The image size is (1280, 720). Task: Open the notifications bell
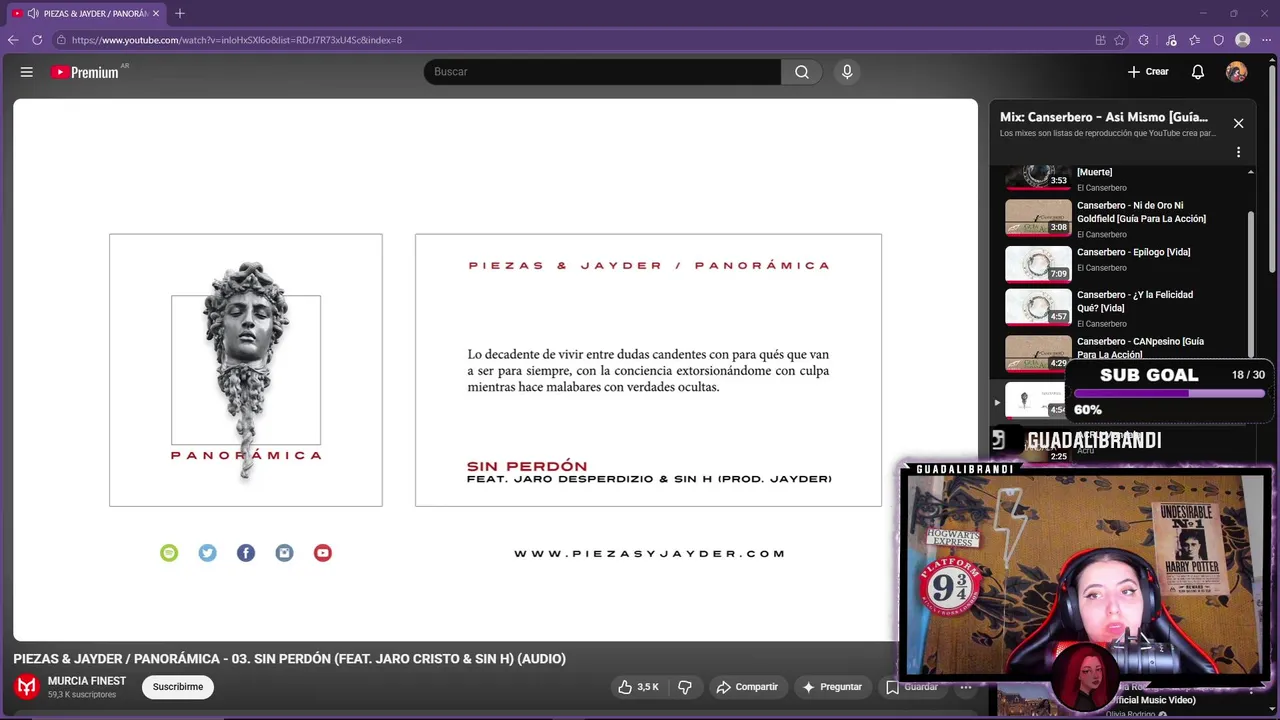(1197, 72)
